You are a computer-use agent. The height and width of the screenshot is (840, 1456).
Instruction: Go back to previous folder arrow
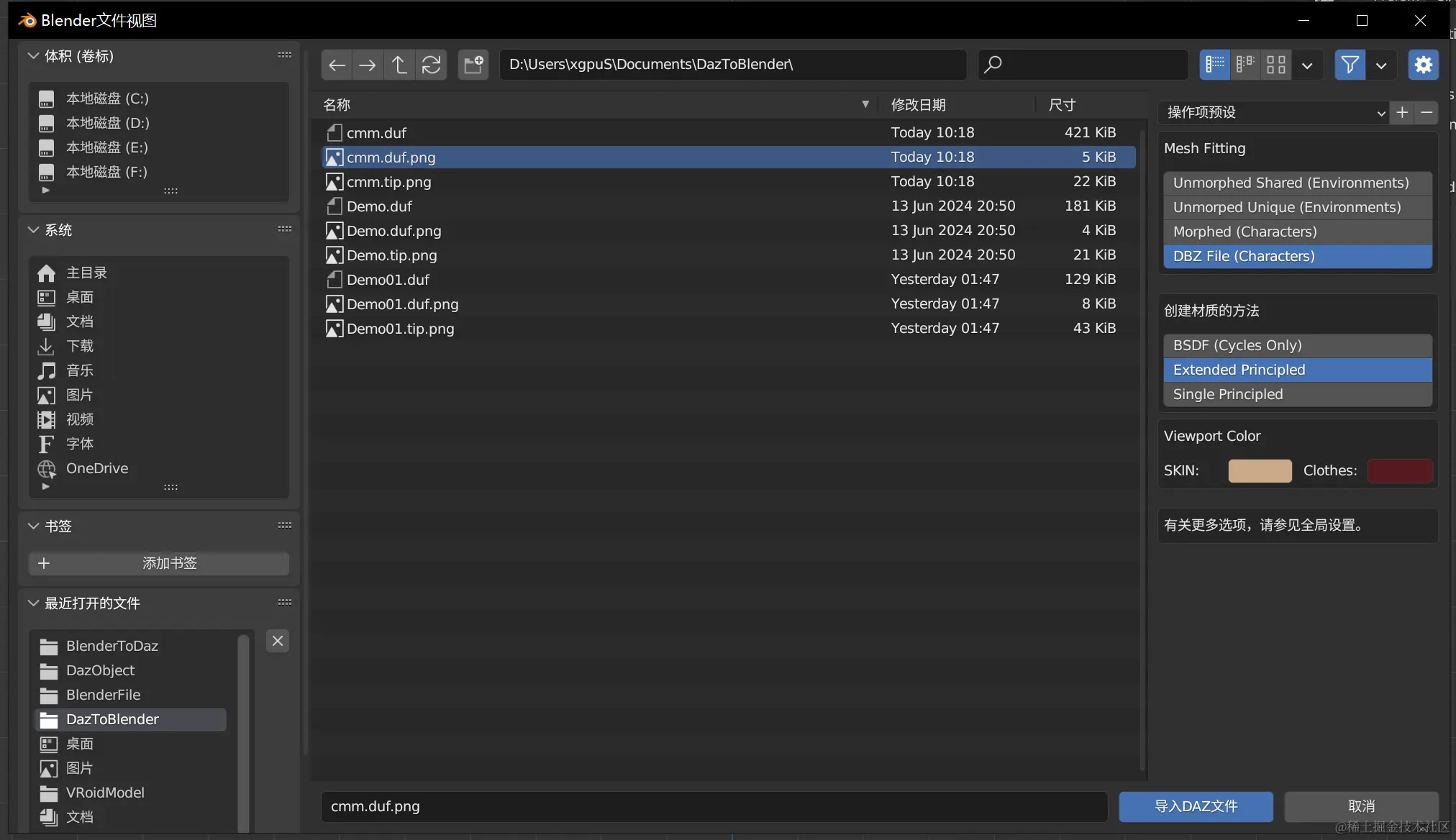(337, 65)
